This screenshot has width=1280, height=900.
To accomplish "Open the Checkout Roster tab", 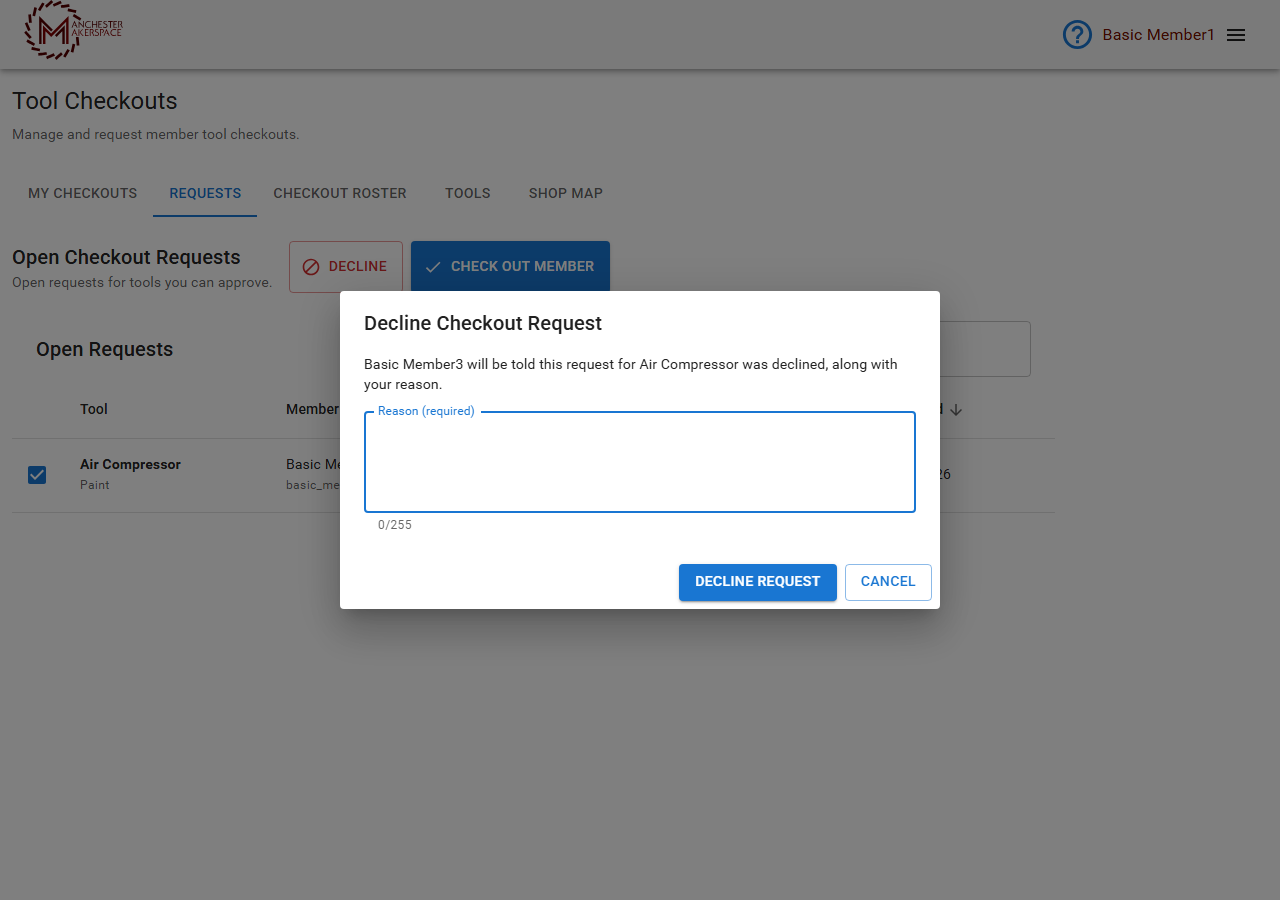I will (x=340, y=193).
